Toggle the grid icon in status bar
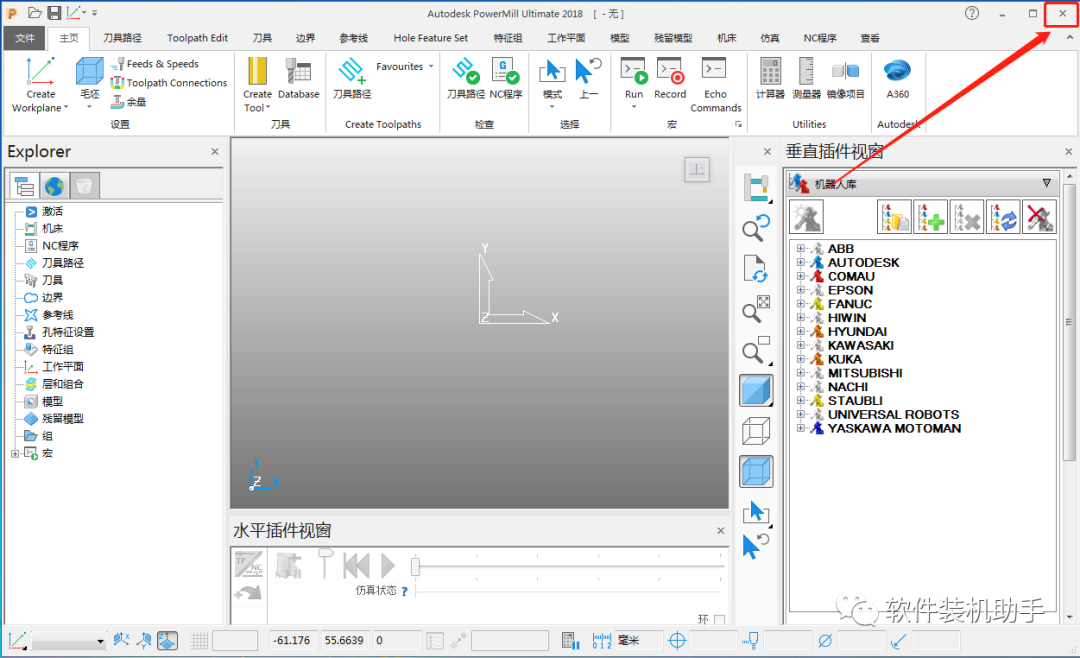The height and width of the screenshot is (658, 1080). click(x=200, y=641)
